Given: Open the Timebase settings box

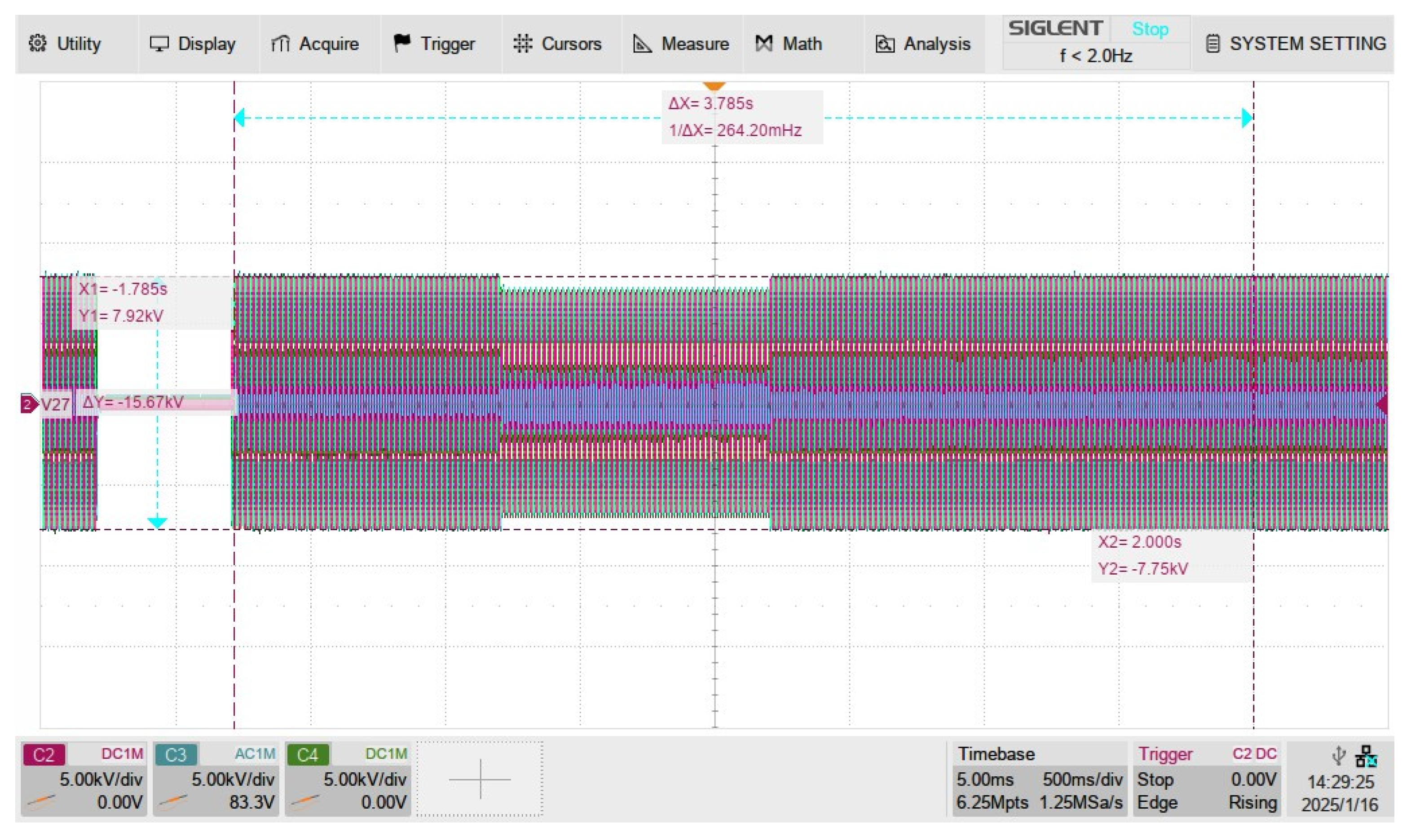Looking at the screenshot, I should (x=1040, y=779).
